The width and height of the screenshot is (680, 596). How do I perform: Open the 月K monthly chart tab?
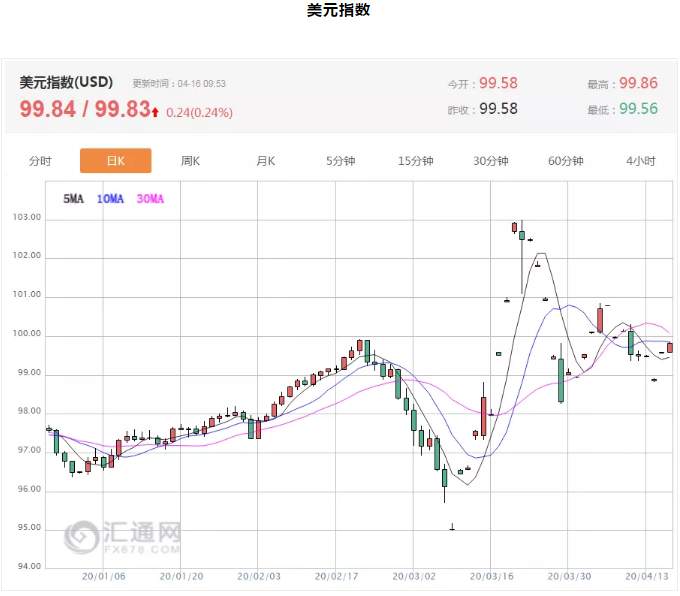[x=265, y=161]
